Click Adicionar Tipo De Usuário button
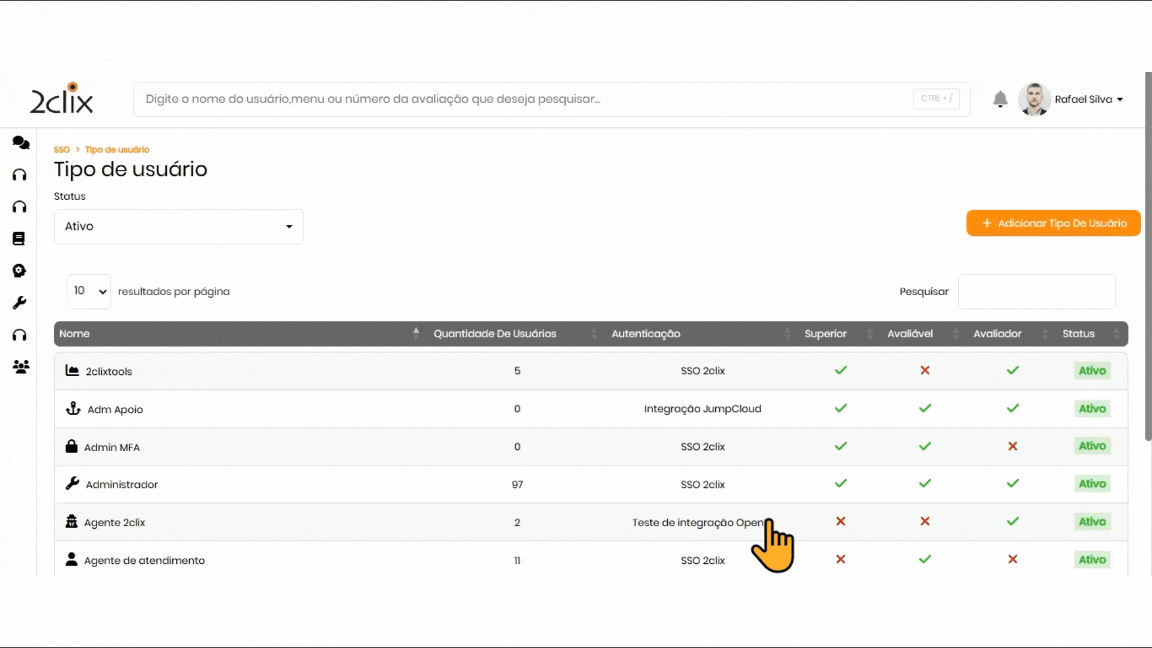 coord(1053,223)
